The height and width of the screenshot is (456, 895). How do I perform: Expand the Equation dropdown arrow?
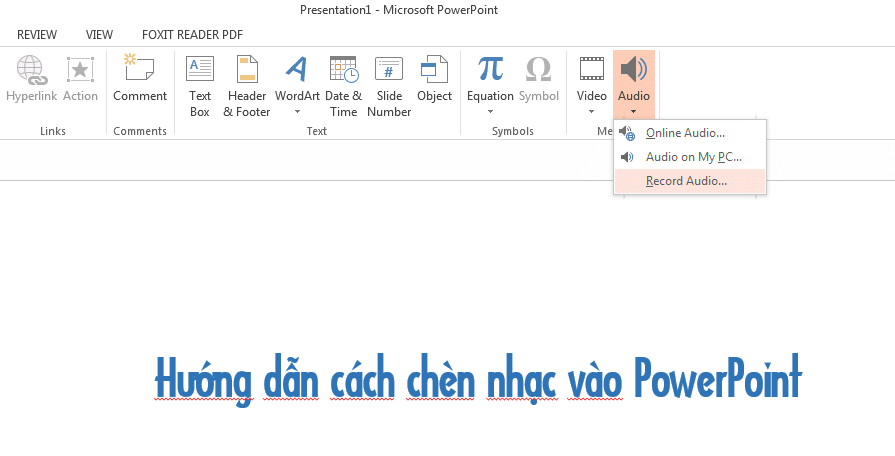(490, 112)
